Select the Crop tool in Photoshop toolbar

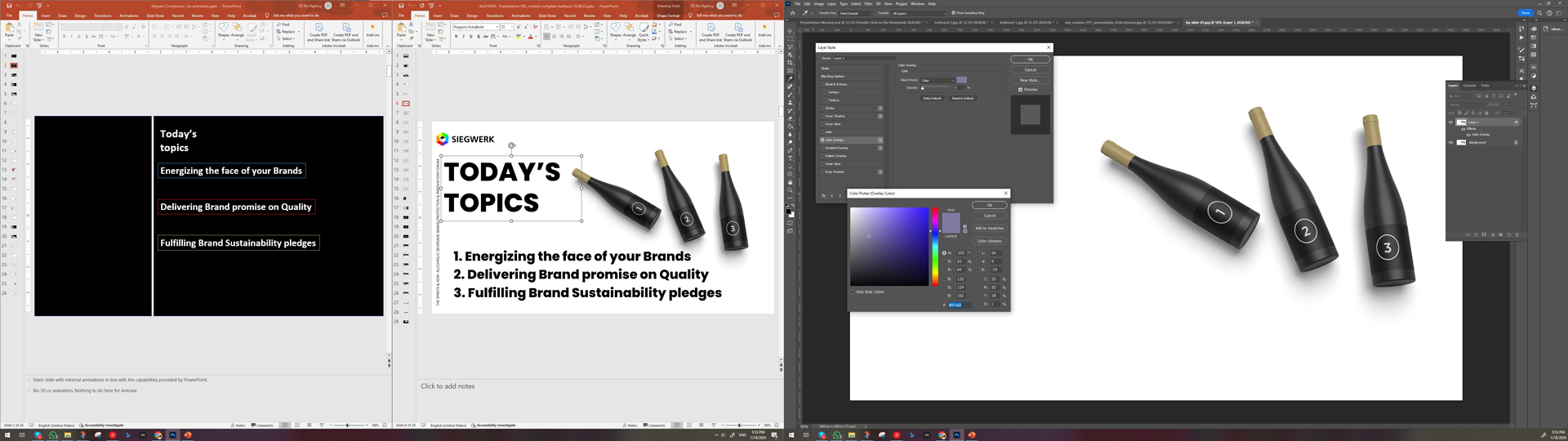[x=790, y=63]
